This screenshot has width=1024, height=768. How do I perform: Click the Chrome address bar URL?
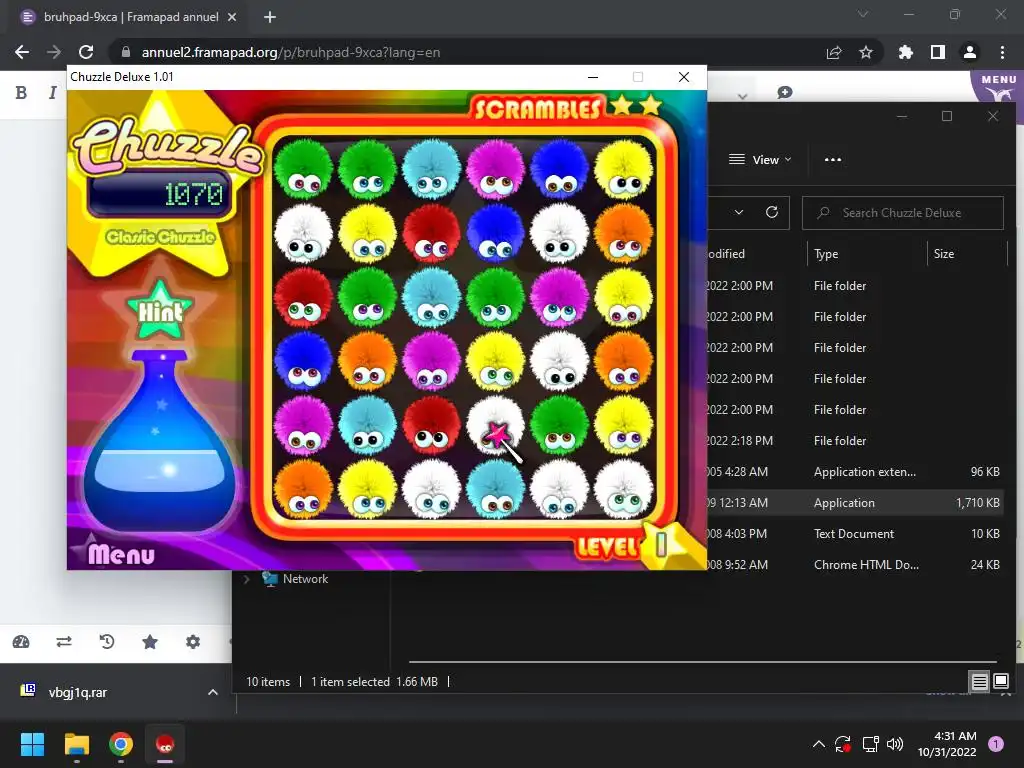(x=291, y=52)
